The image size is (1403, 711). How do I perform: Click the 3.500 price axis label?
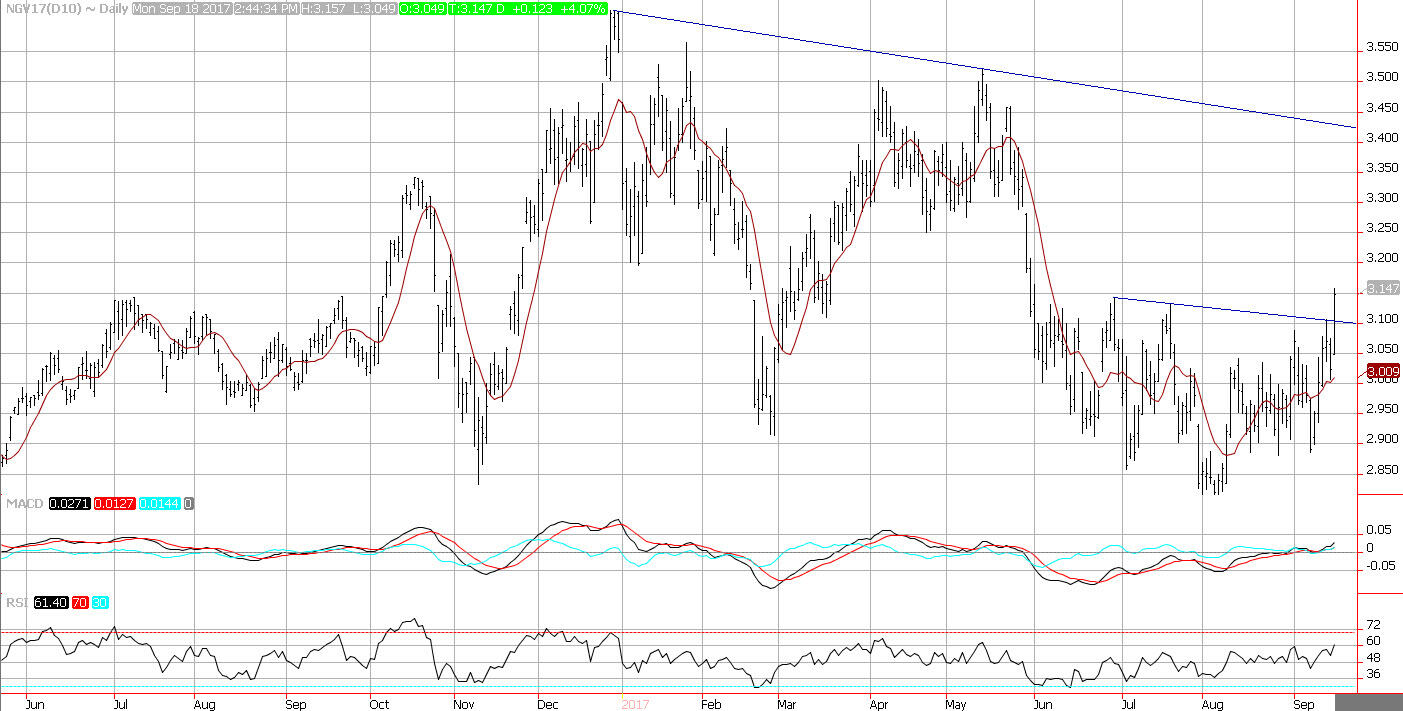coord(1381,77)
